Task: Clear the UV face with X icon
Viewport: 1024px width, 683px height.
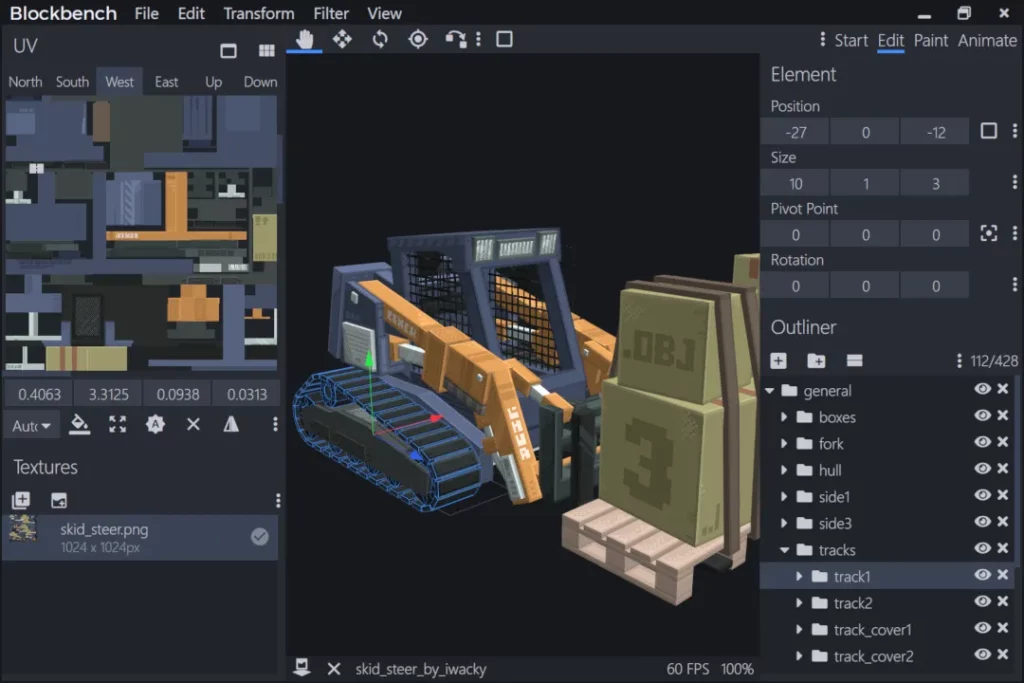Action: click(x=193, y=424)
